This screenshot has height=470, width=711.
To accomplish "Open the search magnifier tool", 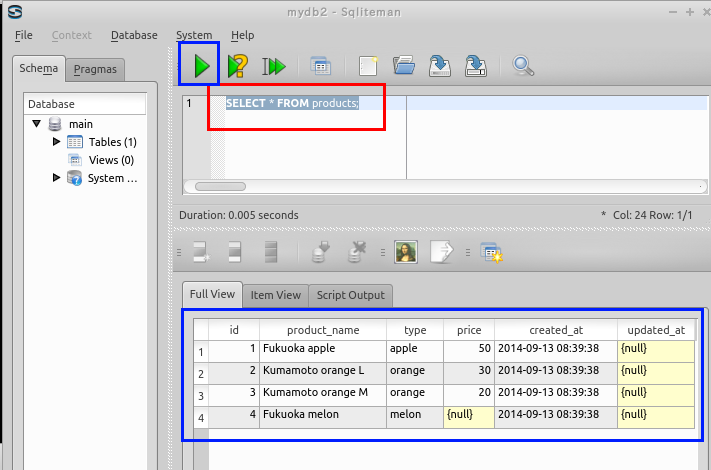I will [523, 66].
